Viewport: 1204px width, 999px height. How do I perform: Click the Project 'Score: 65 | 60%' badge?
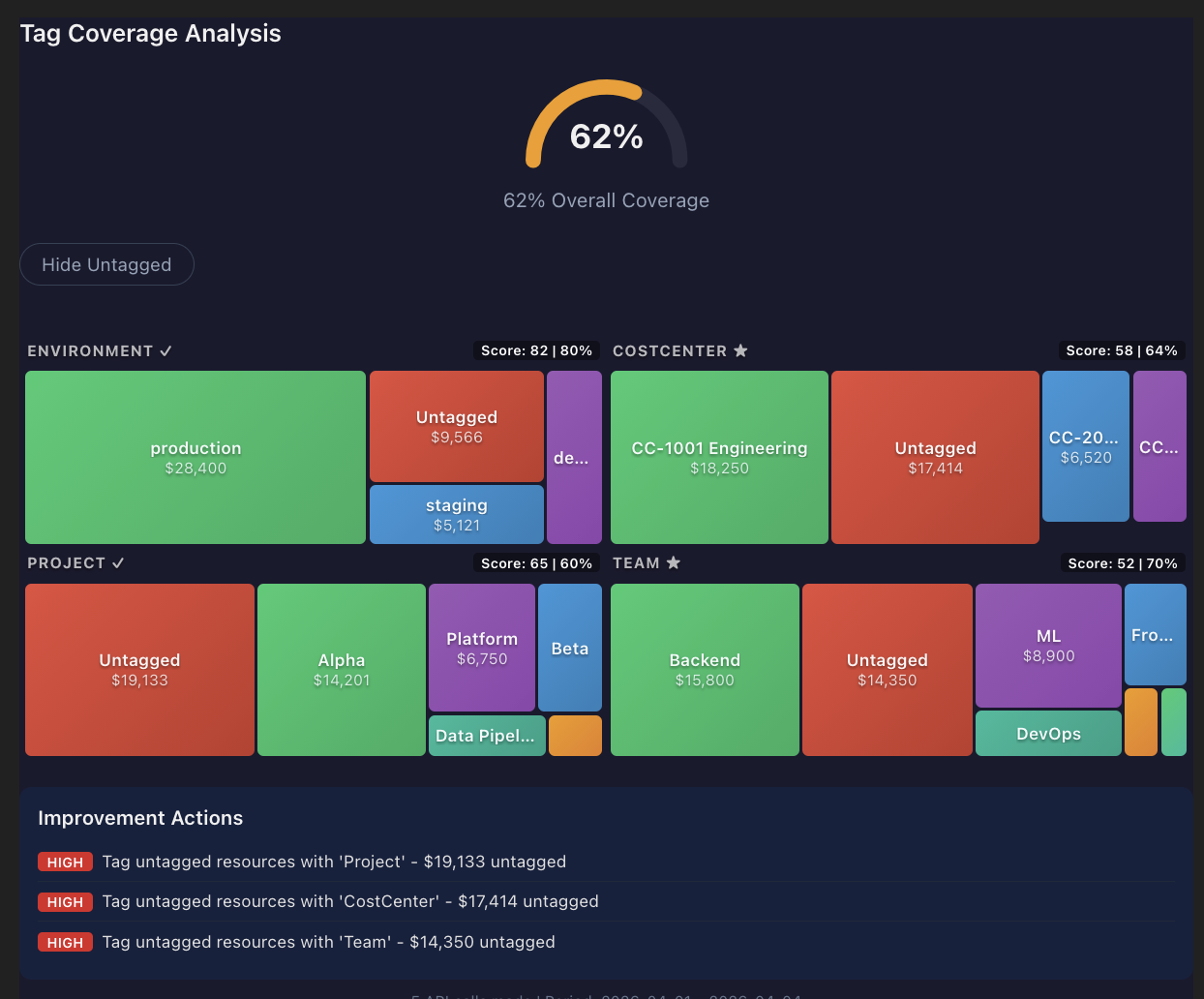[536, 563]
